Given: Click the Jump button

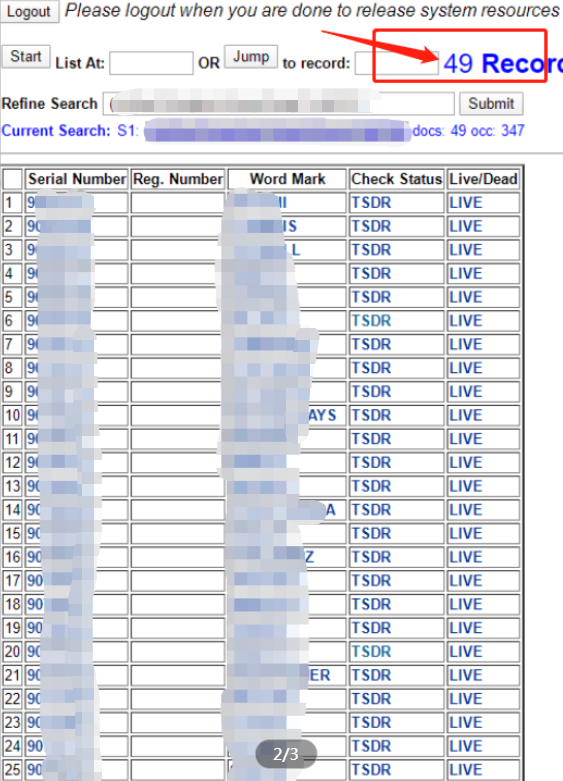Looking at the screenshot, I should click(251, 56).
